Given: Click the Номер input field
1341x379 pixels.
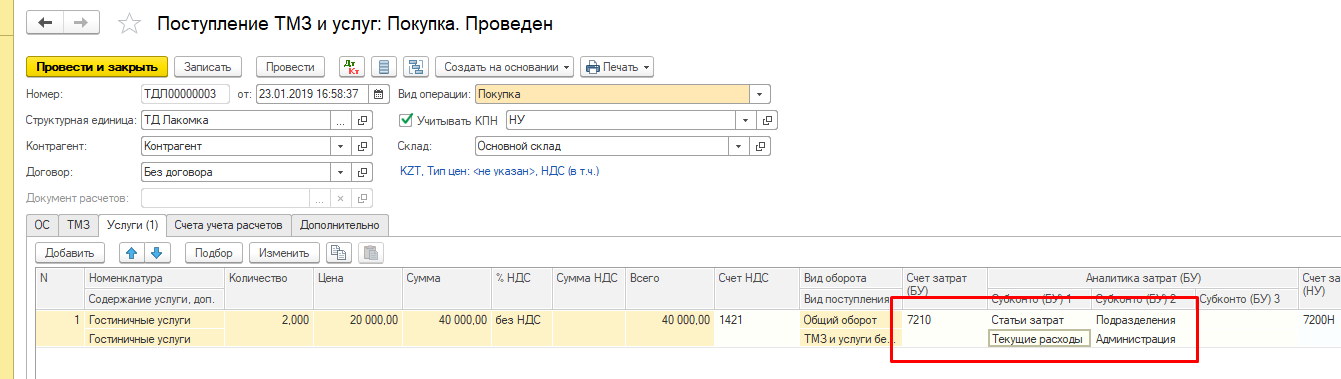Looking at the screenshot, I should pyautogui.click(x=187, y=94).
